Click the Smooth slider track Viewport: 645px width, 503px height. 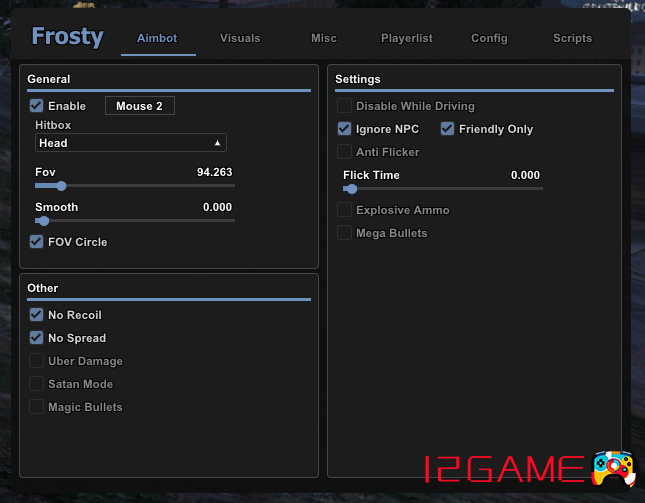coord(135,220)
